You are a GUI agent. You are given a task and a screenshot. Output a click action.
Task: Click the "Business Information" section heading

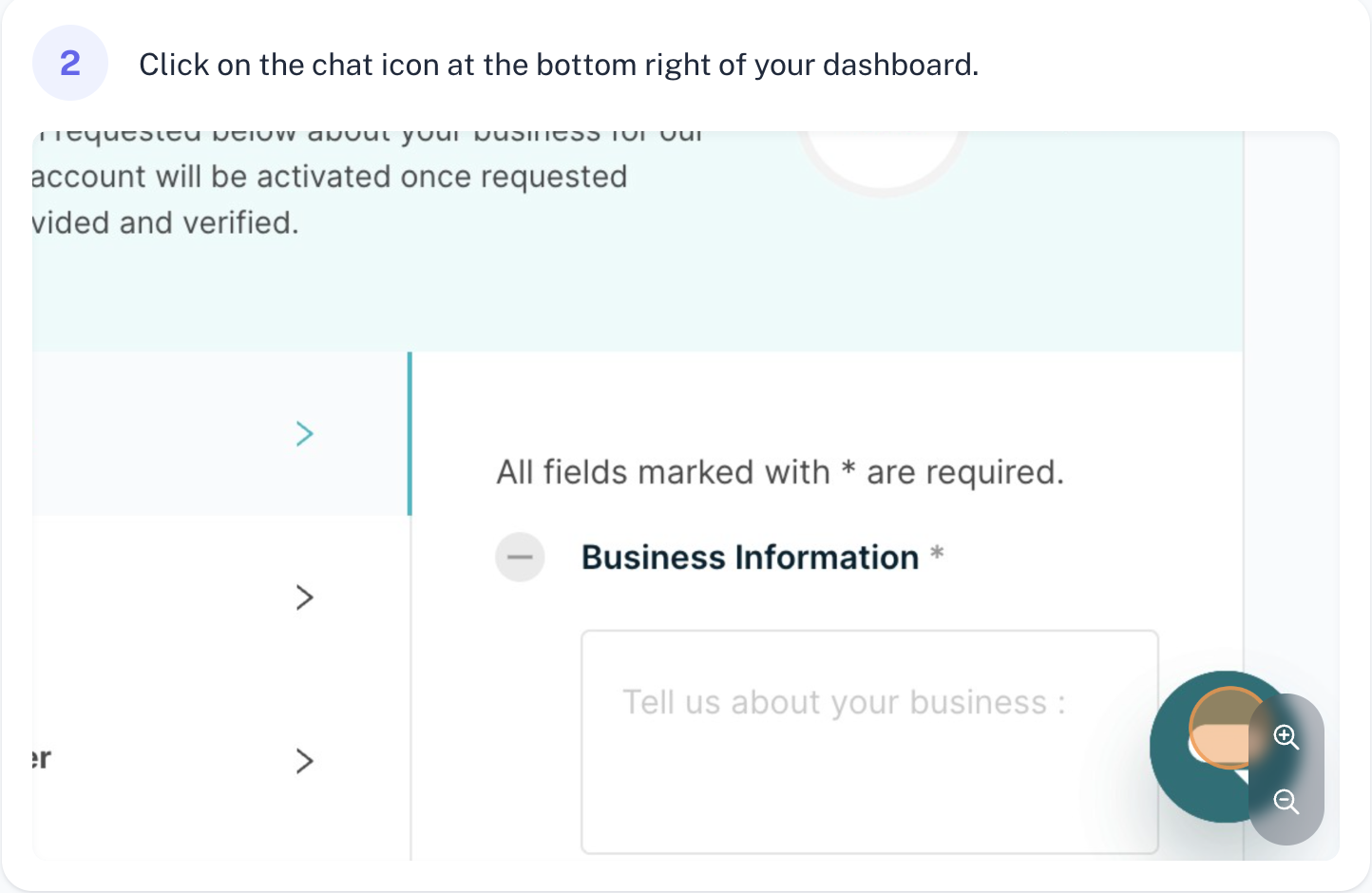pyautogui.click(x=750, y=558)
